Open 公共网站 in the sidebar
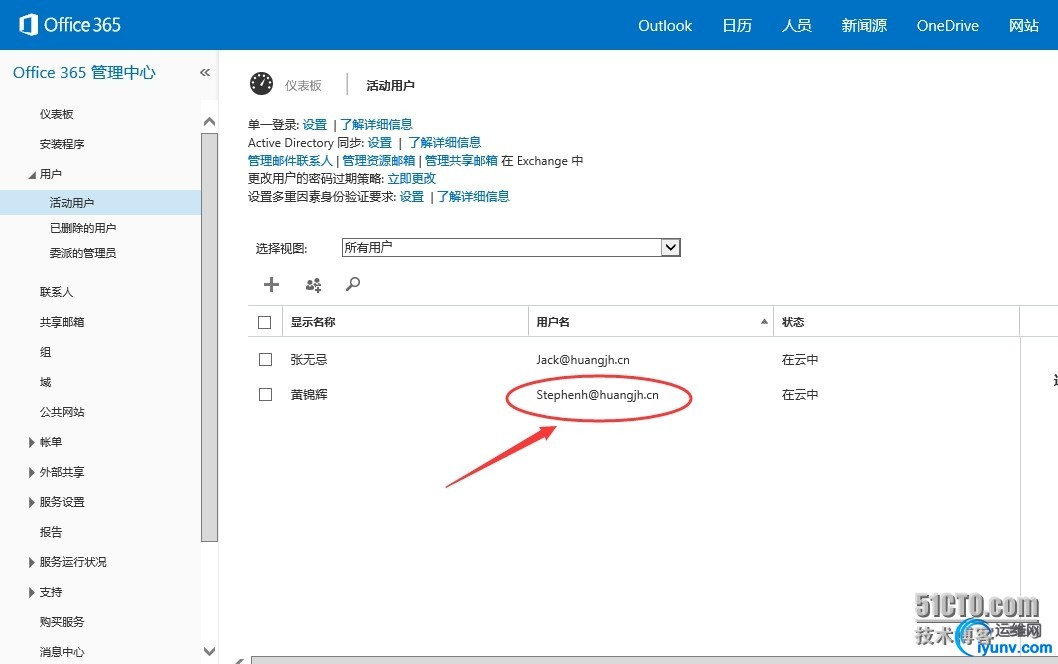 click(62, 412)
